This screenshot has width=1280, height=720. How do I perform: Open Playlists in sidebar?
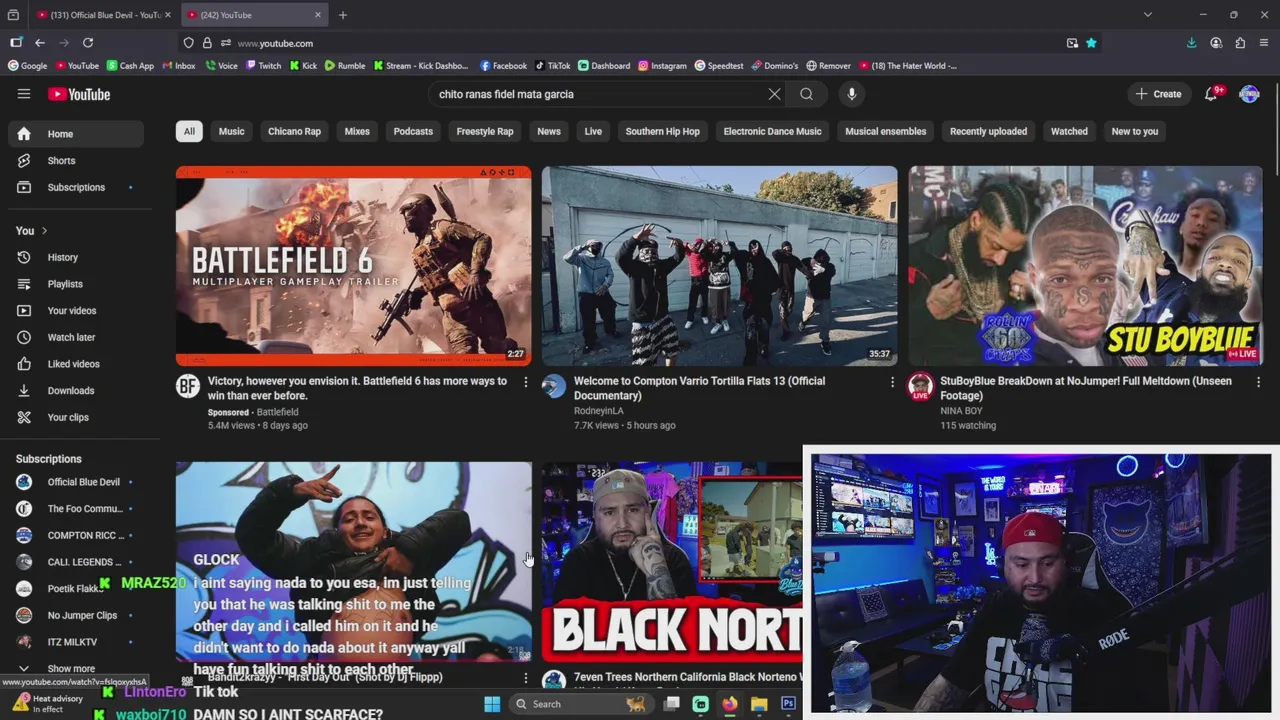[76, 284]
